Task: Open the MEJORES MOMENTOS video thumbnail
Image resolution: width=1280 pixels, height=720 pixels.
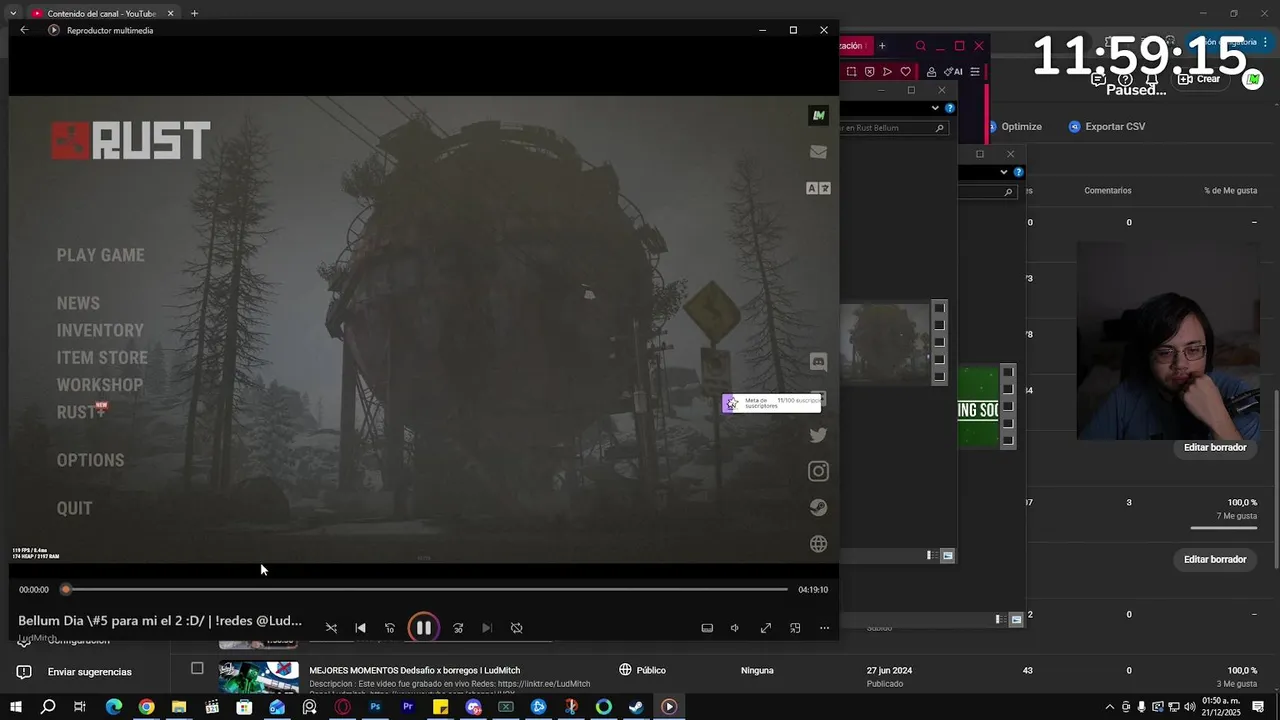Action: (258, 677)
